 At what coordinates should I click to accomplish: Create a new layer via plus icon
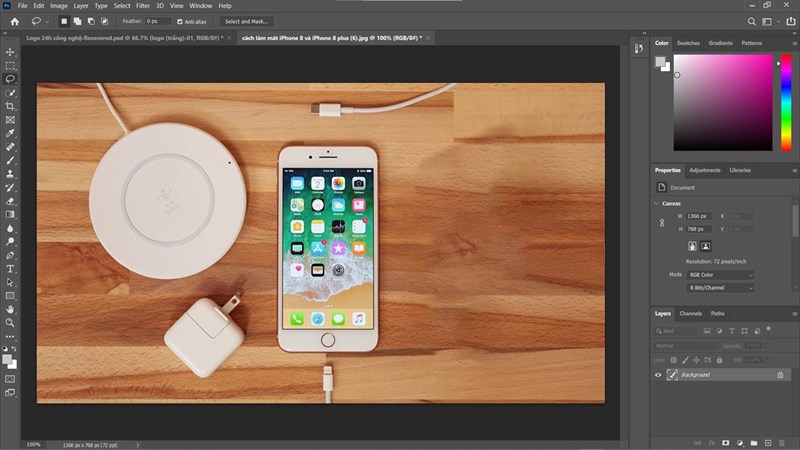(768, 443)
